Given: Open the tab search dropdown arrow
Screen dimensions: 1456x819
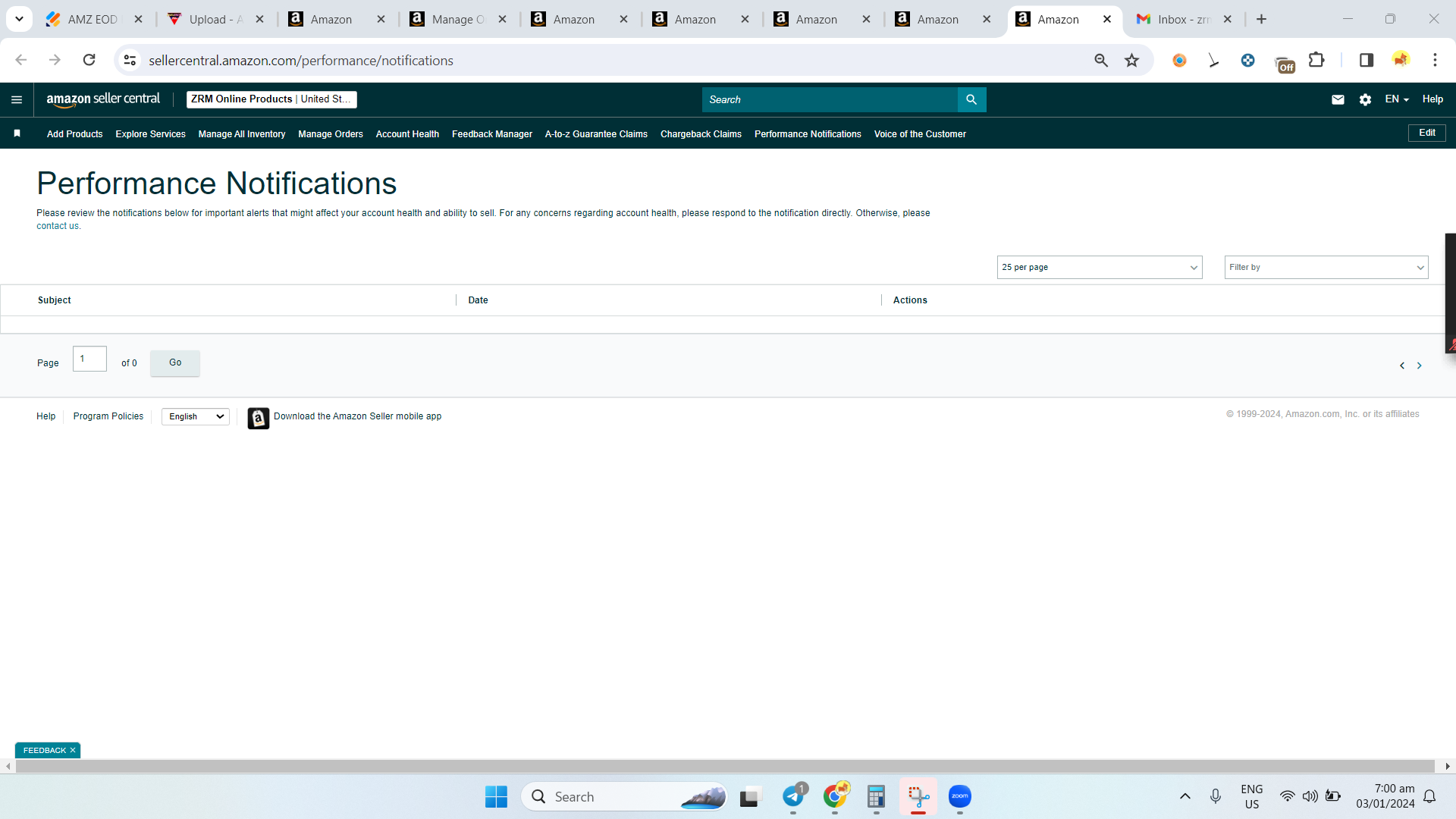Looking at the screenshot, I should [x=19, y=19].
